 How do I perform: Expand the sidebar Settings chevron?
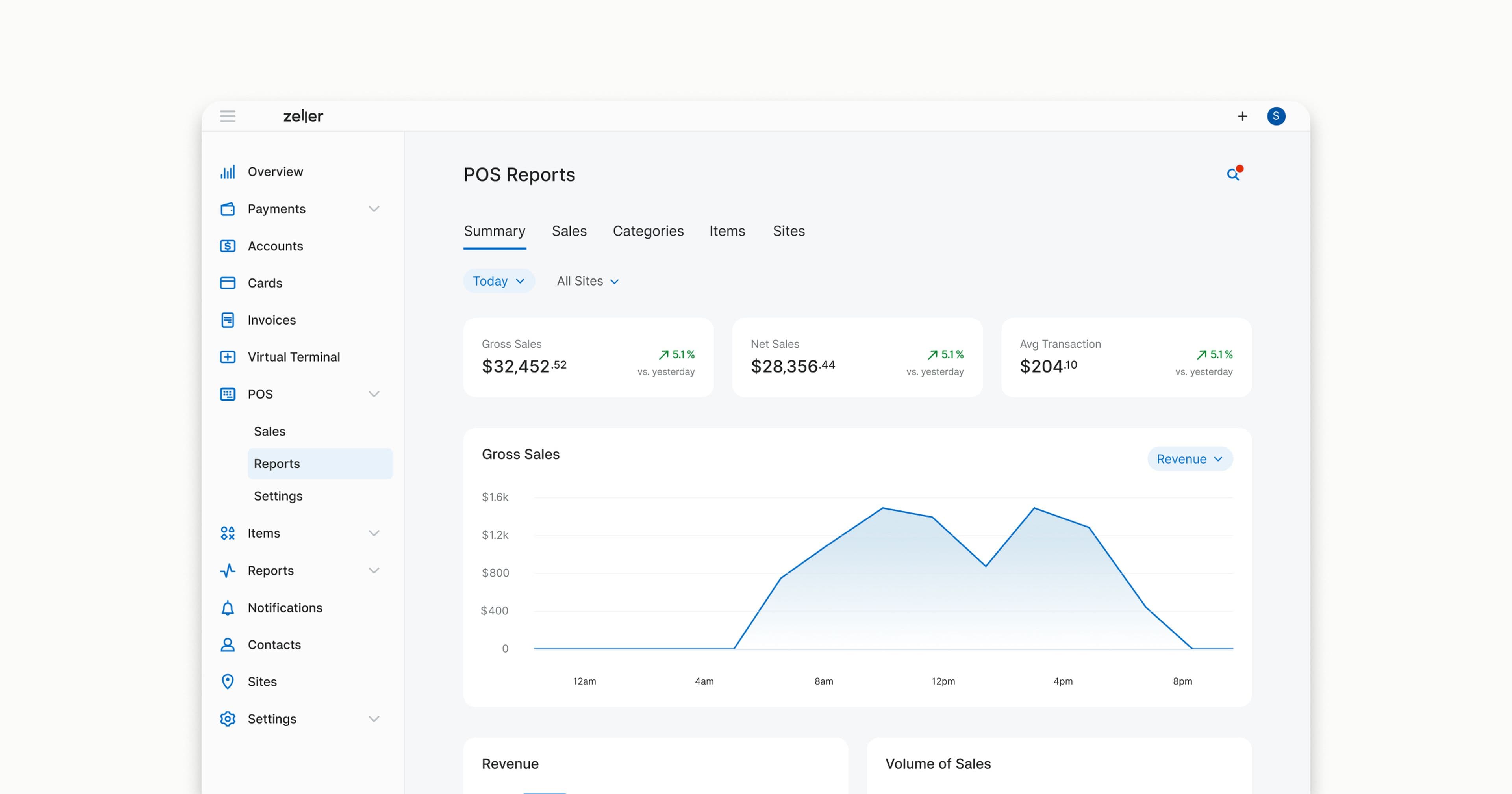tap(374, 718)
